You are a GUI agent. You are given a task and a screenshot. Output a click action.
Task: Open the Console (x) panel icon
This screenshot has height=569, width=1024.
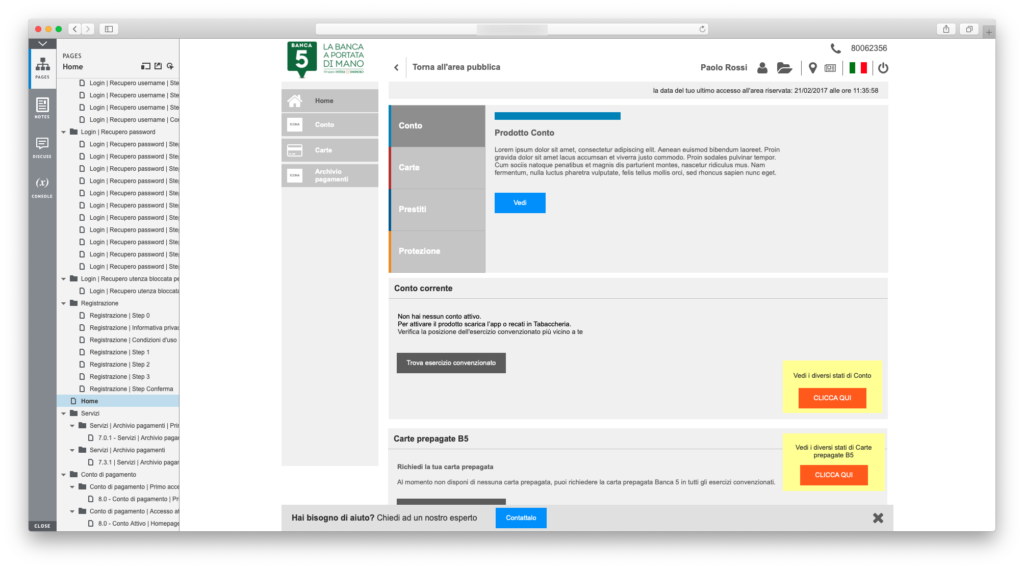coord(42,187)
